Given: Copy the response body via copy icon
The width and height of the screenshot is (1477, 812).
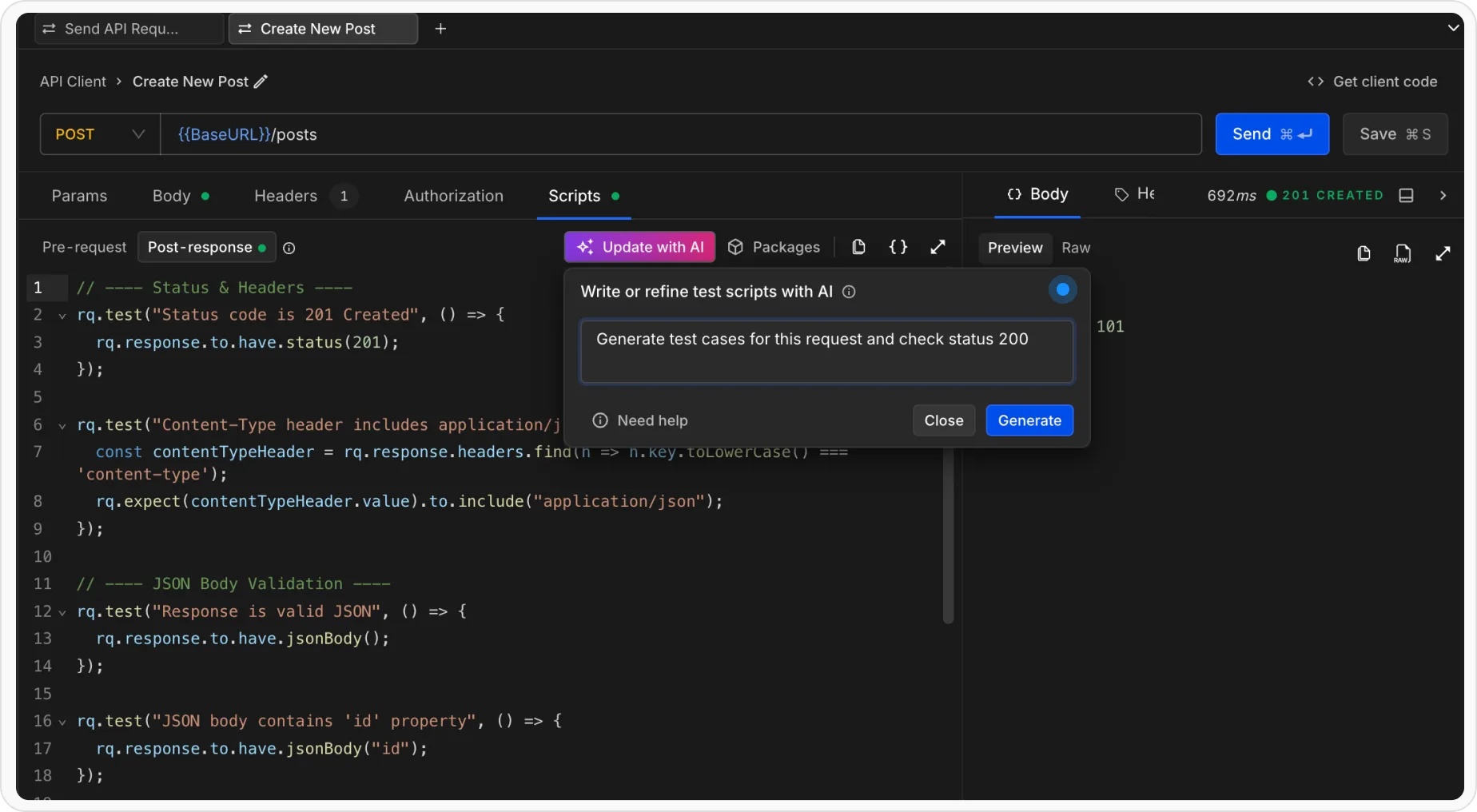Looking at the screenshot, I should click(1364, 253).
